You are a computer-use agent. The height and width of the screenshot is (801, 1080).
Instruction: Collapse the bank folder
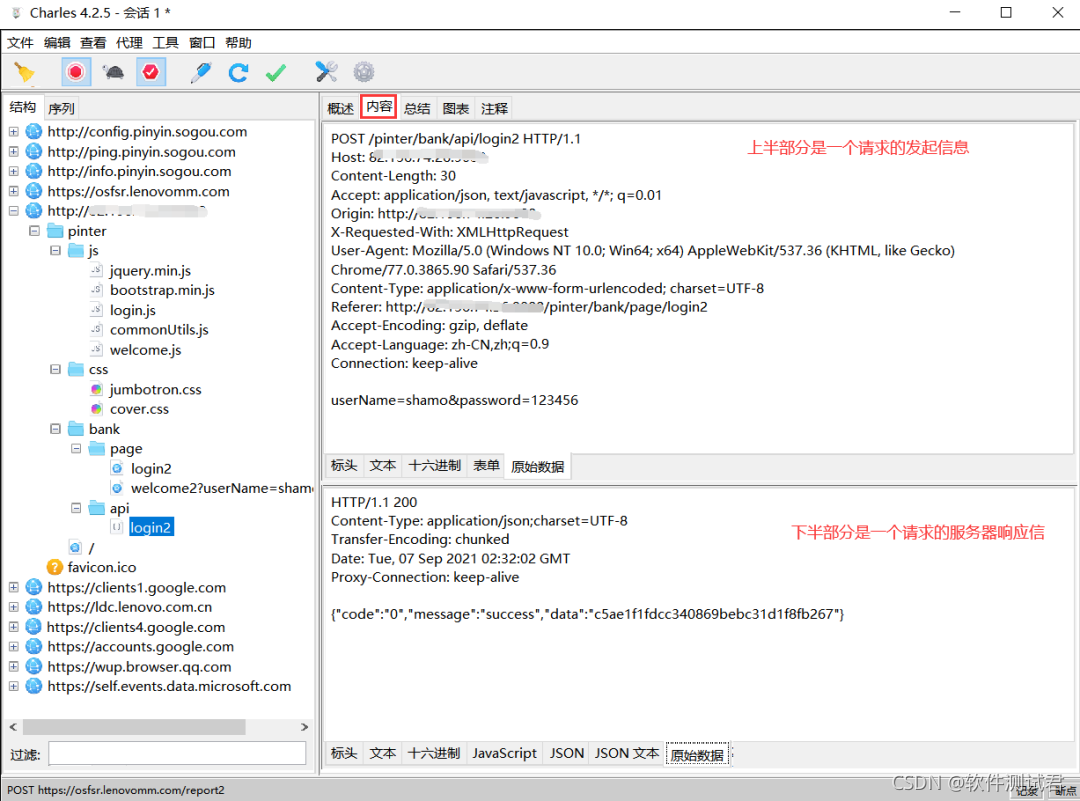click(x=56, y=429)
